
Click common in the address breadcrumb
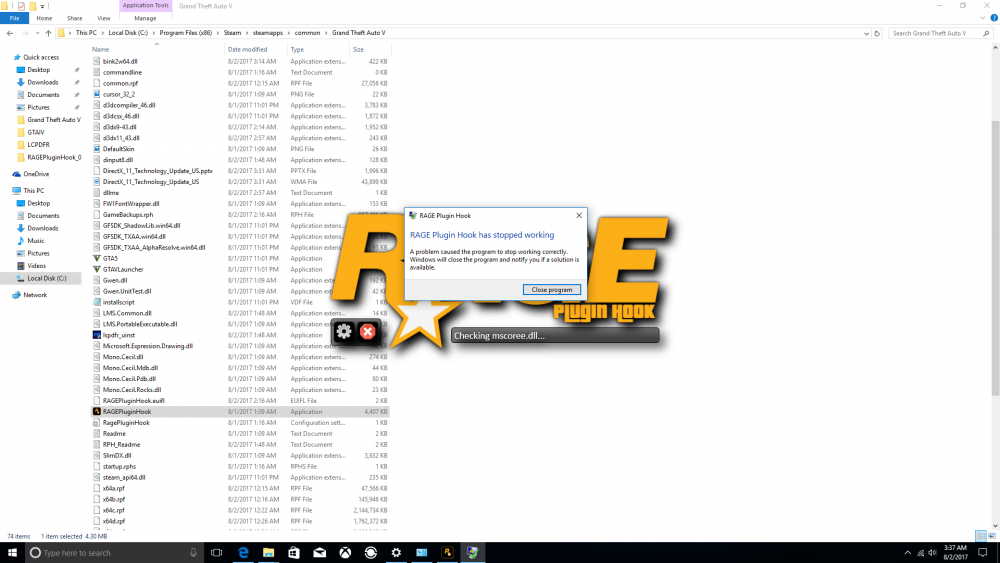[x=307, y=33]
